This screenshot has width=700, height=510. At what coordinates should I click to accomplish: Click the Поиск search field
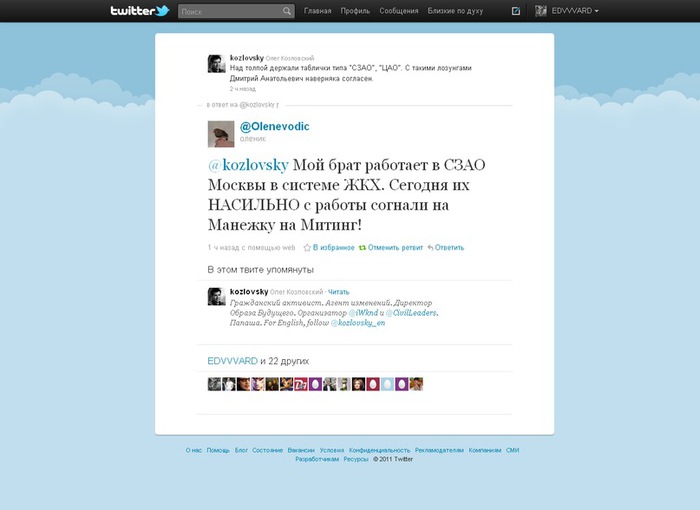pos(230,11)
